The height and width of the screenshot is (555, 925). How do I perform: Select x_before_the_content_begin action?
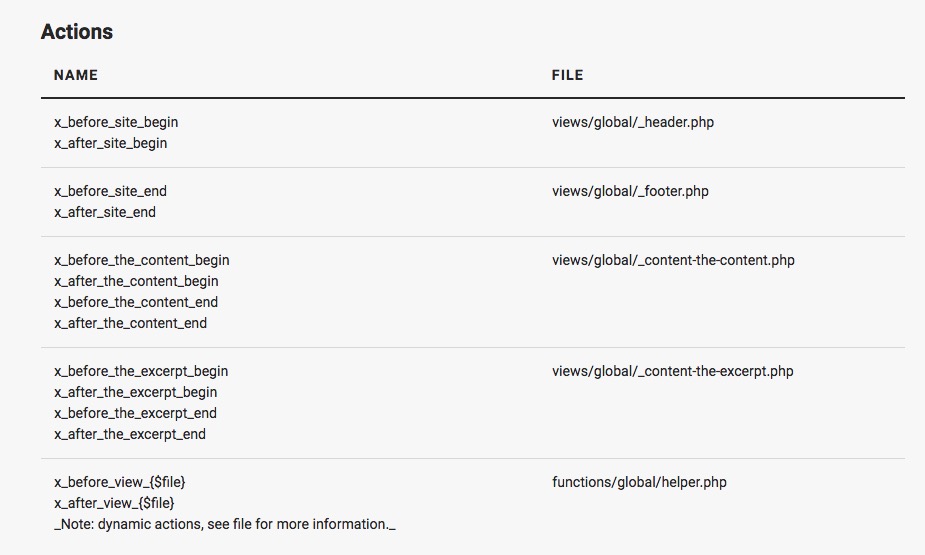tap(142, 260)
